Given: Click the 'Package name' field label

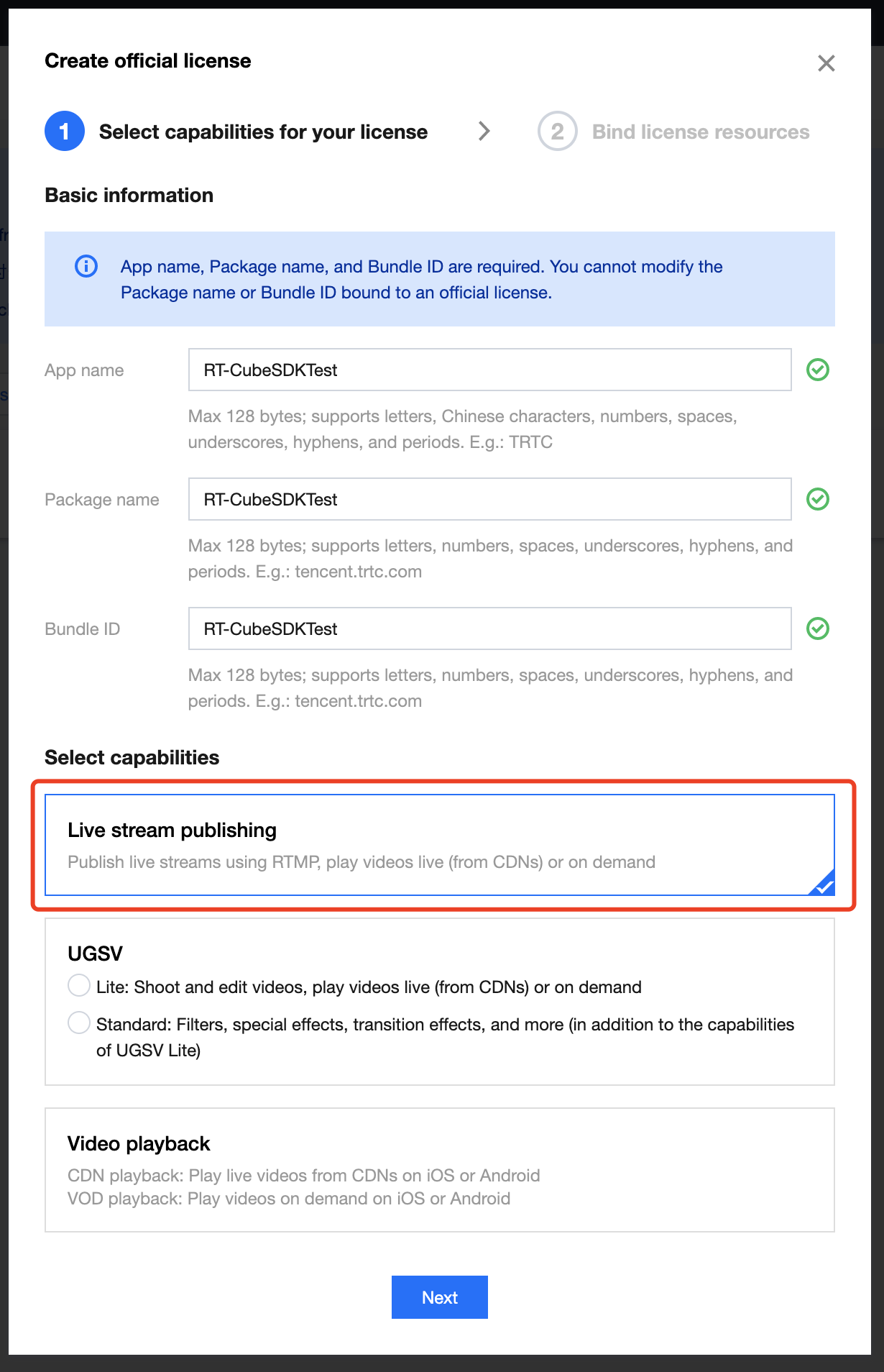Looking at the screenshot, I should tap(102, 500).
